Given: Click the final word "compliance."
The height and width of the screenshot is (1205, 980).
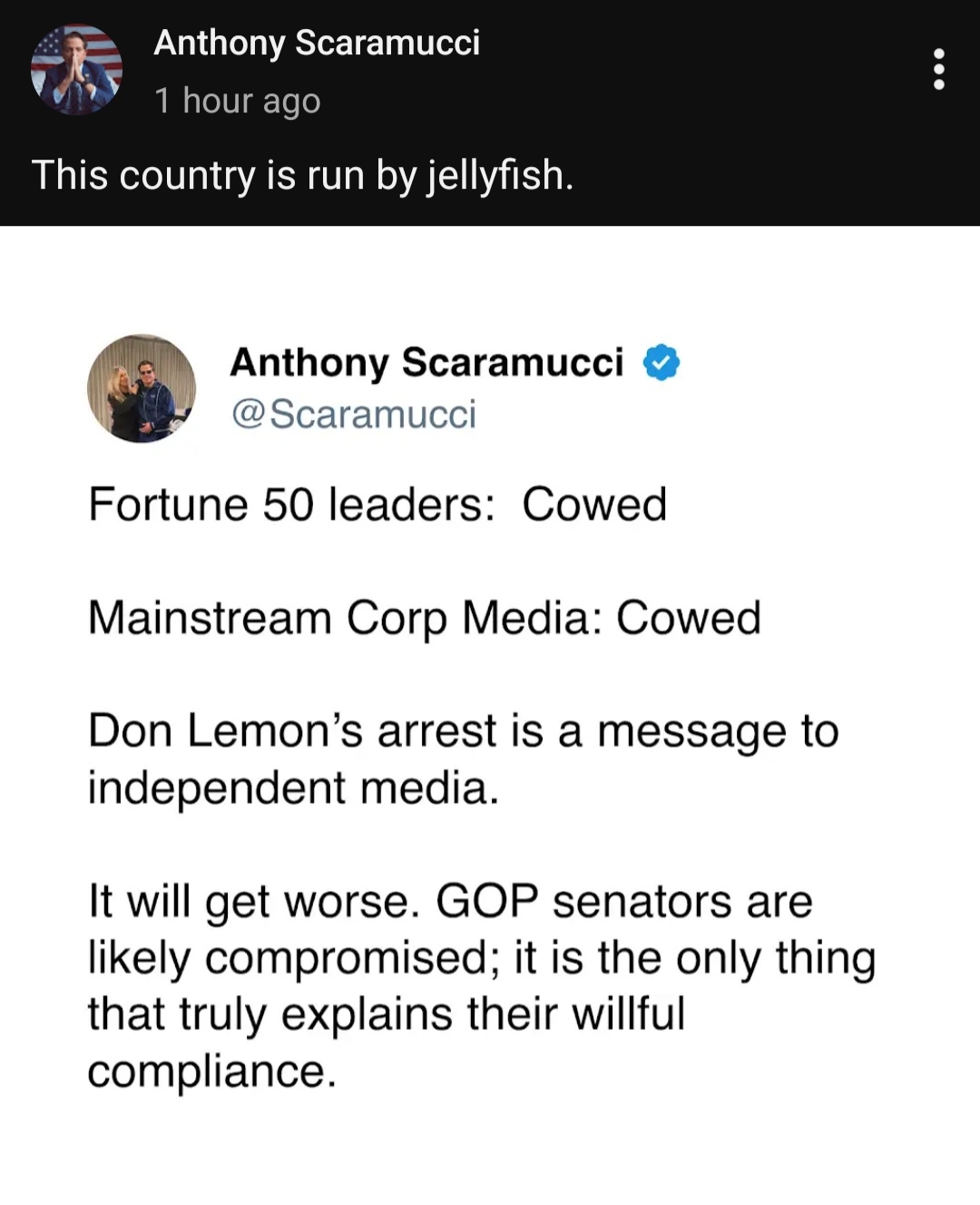Looking at the screenshot, I should 211,1072.
